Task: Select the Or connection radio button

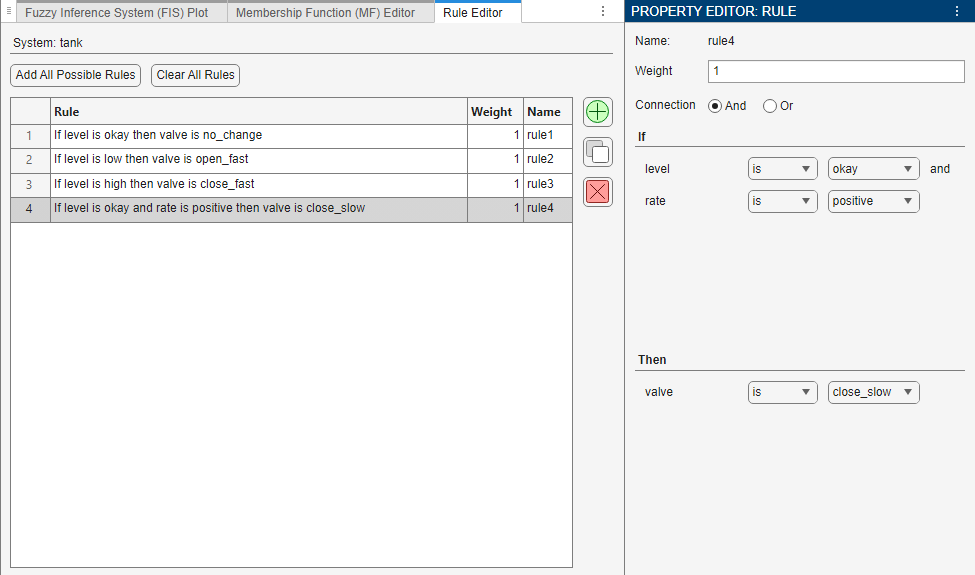Action: click(770, 106)
